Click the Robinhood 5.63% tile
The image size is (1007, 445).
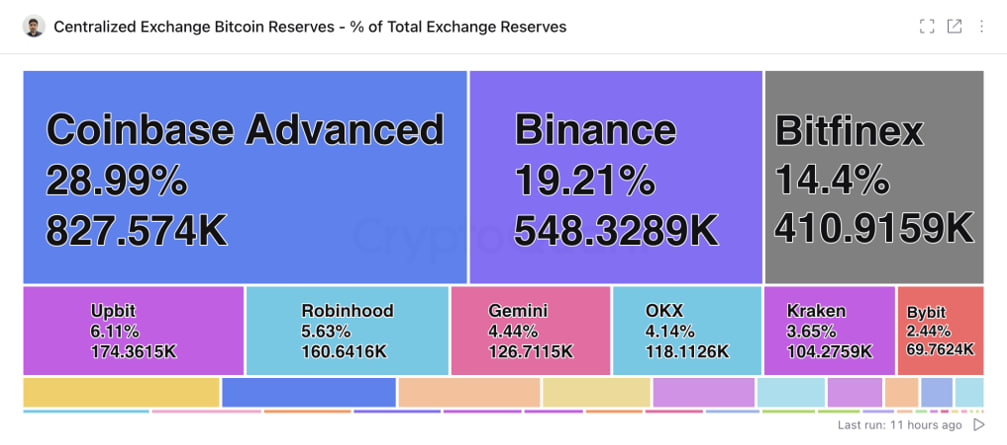point(347,330)
